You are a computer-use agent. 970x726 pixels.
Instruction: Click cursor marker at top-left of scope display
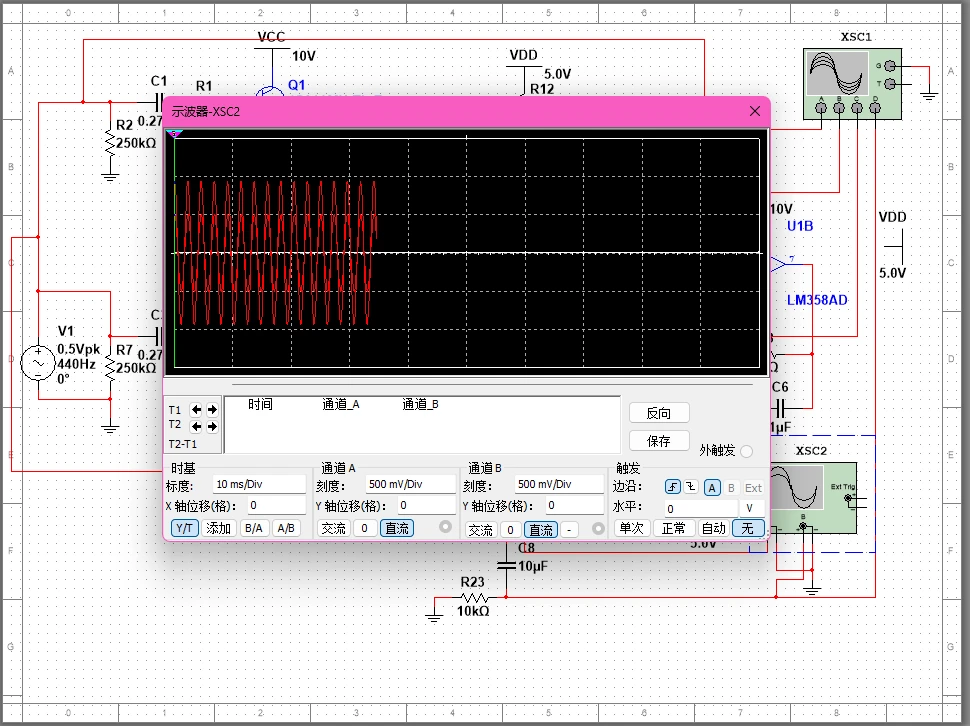click(174, 134)
